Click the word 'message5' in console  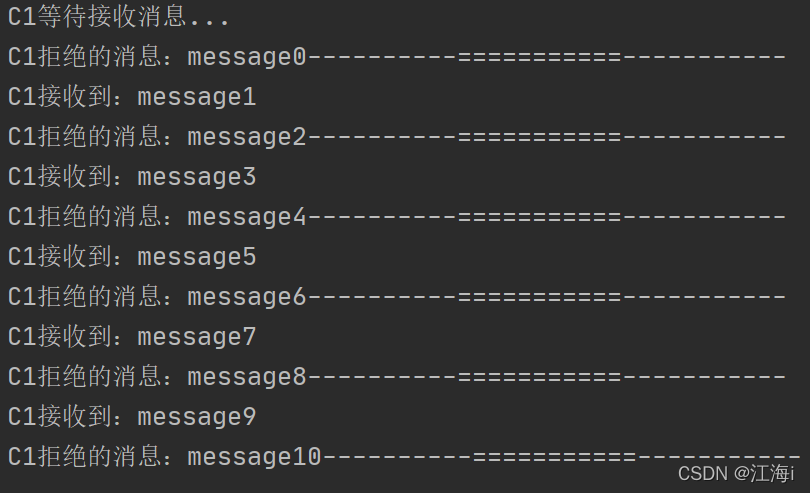(197, 257)
